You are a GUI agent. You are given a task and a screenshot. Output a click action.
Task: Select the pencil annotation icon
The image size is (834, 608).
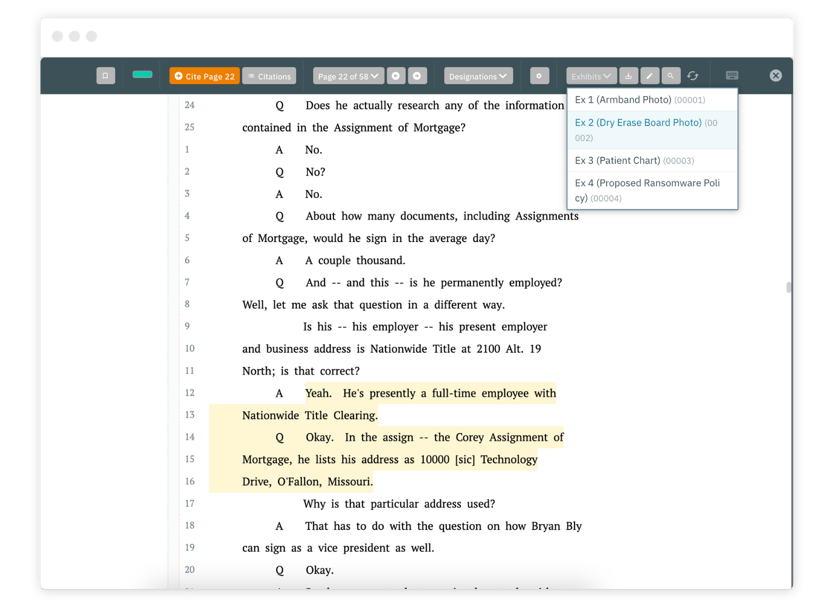coord(650,75)
